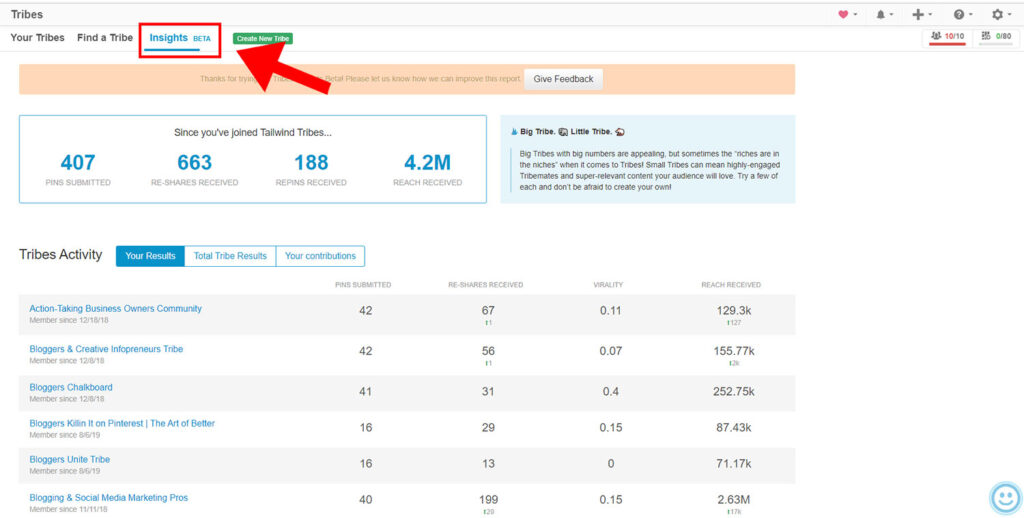Click the Member since 12/18/18 text
The image size is (1024, 518).
pyautogui.click(x=67, y=320)
